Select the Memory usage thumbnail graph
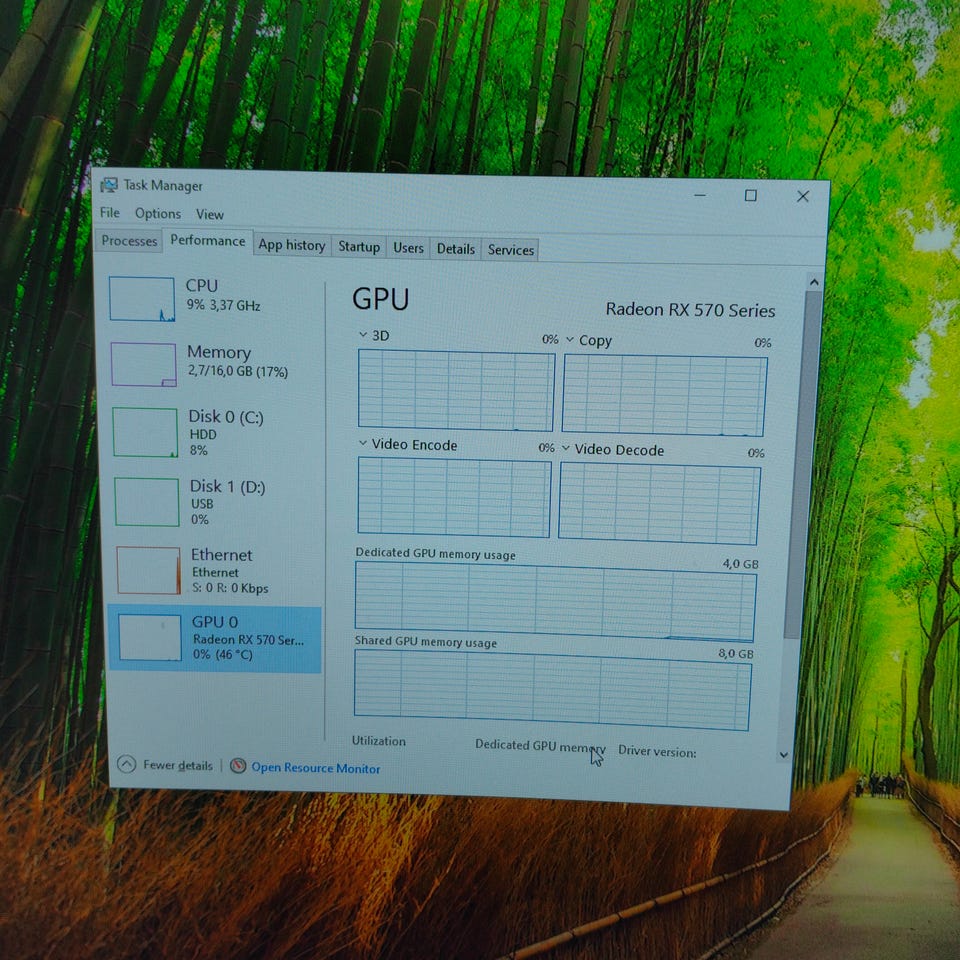This screenshot has height=960, width=960. (144, 364)
